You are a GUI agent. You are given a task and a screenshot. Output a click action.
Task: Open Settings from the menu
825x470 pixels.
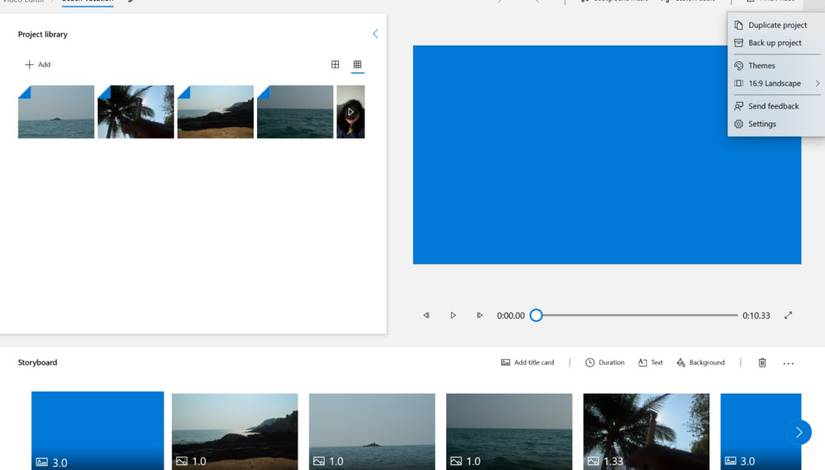pos(776,124)
